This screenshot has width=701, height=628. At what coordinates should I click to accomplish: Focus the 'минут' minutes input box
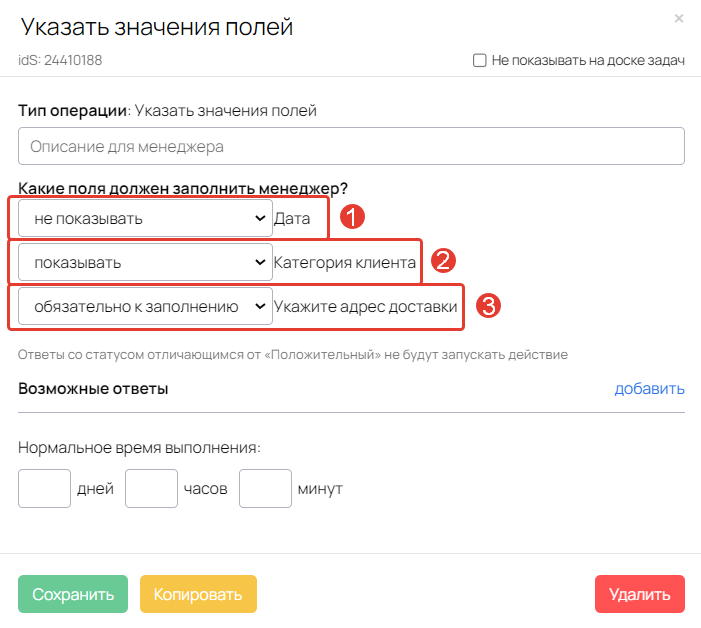coord(265,489)
